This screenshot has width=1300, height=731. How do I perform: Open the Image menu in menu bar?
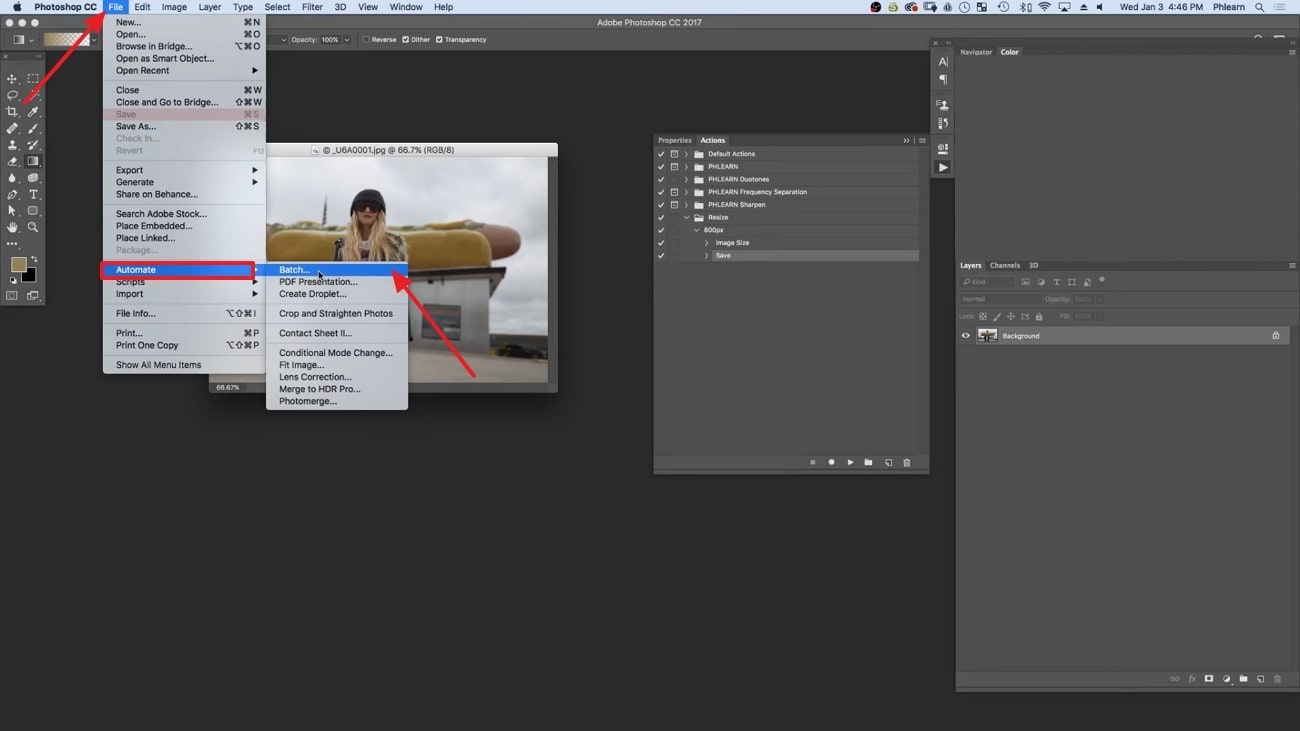point(174,7)
